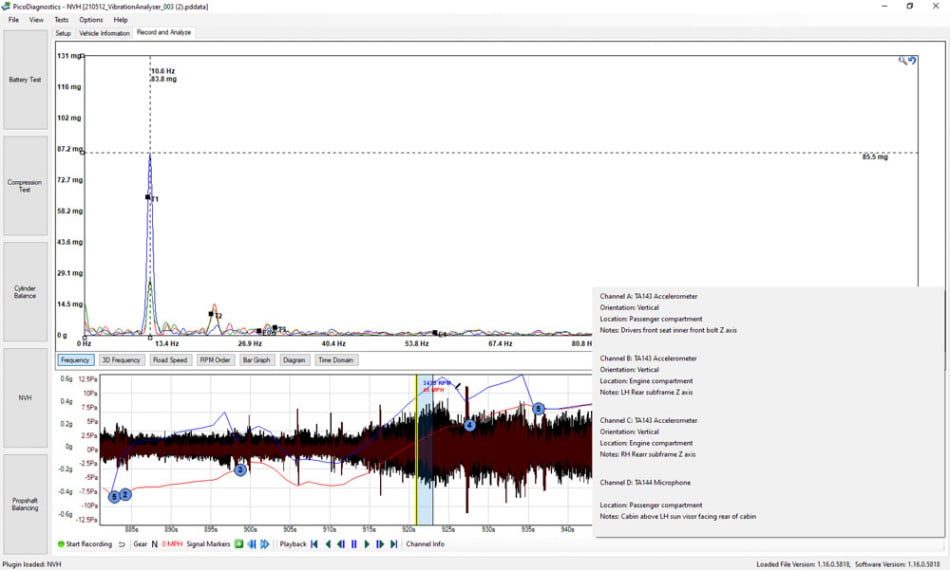Click the Channel Info button
Image resolution: width=950 pixels, height=570 pixels.
[x=425, y=544]
